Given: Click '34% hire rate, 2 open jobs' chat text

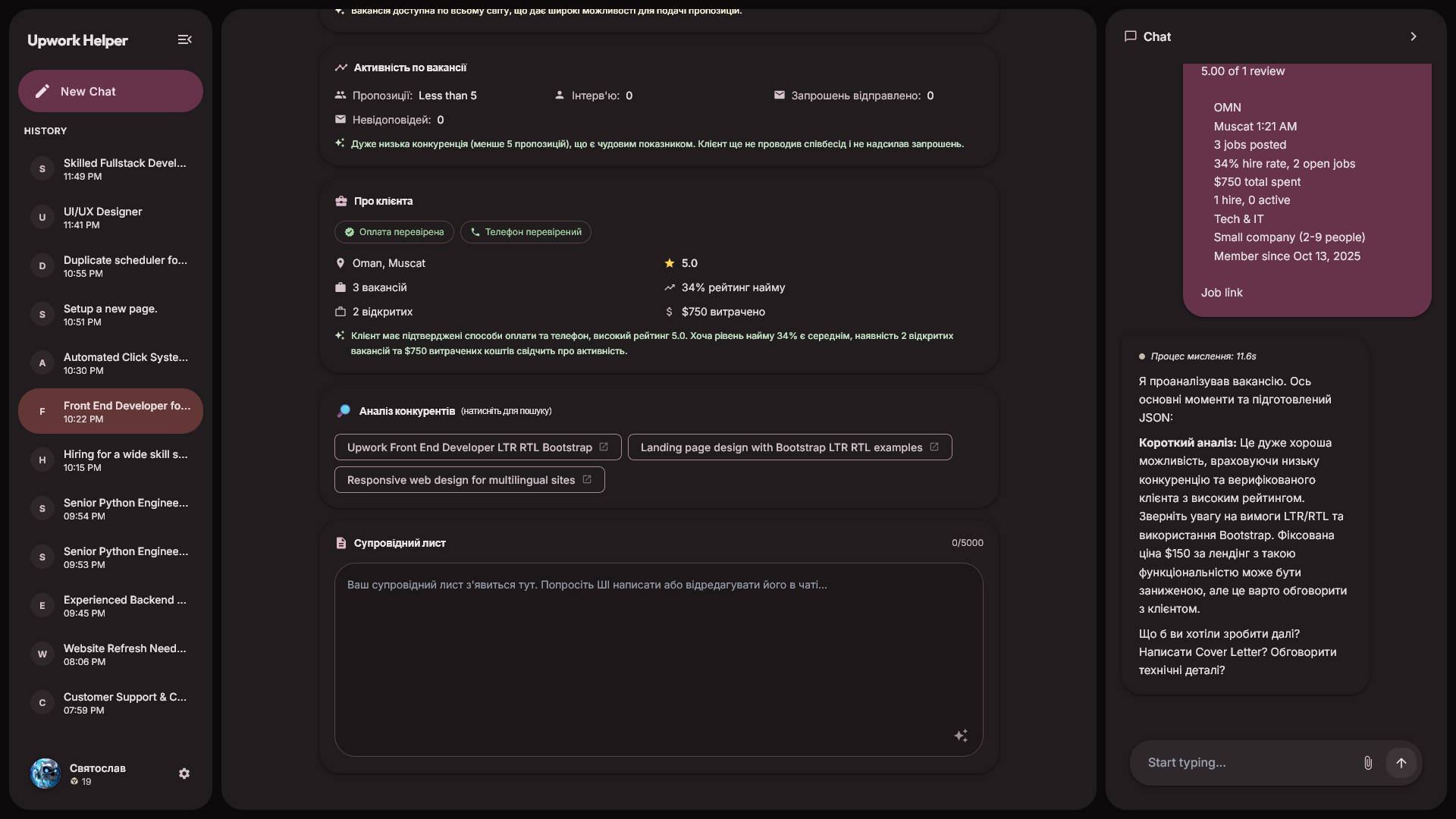Looking at the screenshot, I should click(1285, 164).
